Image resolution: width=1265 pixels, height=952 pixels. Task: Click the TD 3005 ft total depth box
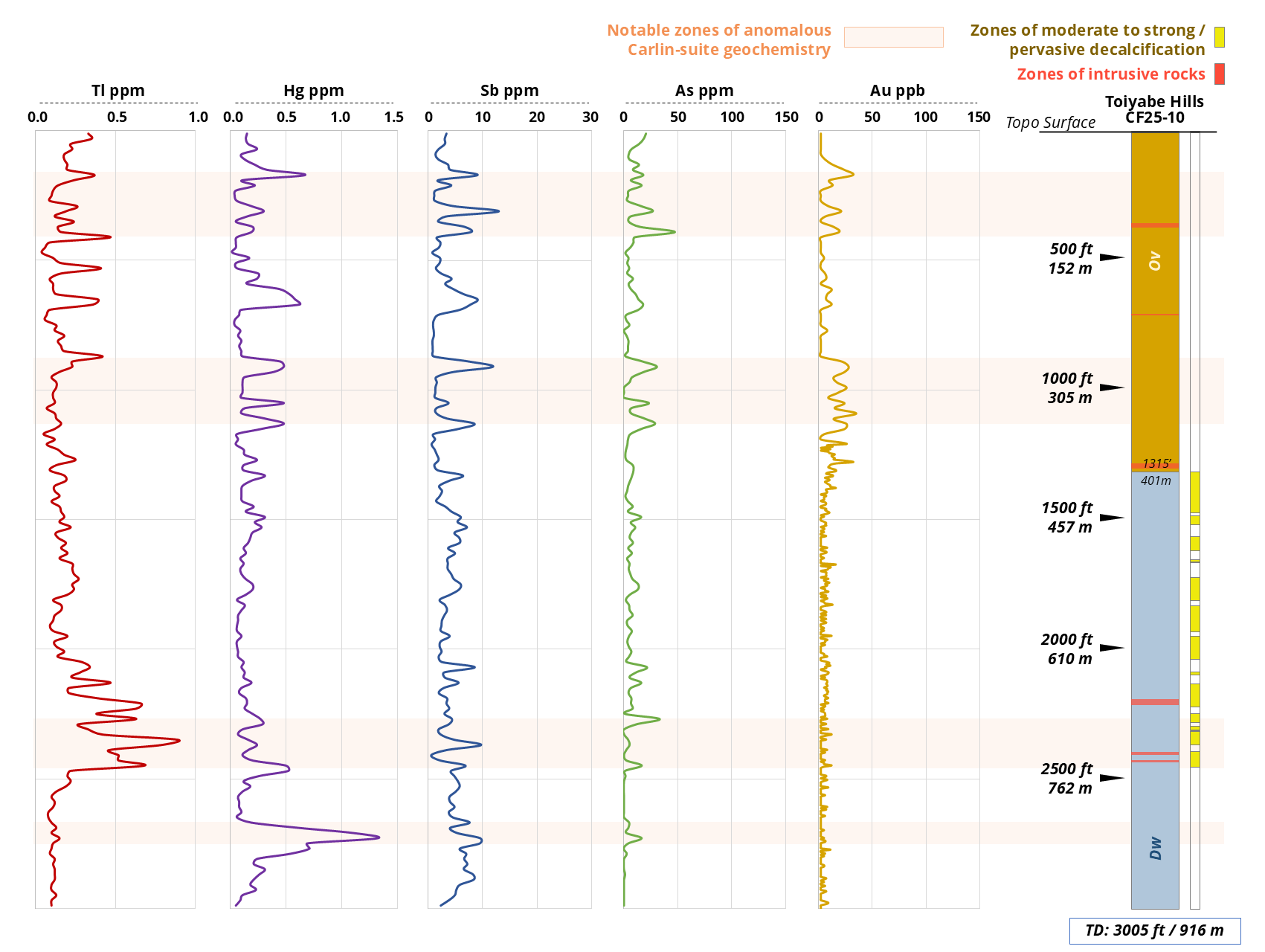(x=1155, y=930)
